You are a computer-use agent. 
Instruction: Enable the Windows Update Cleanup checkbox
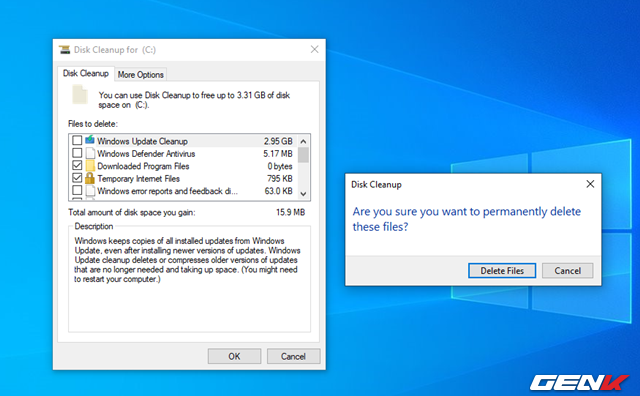(x=77, y=140)
